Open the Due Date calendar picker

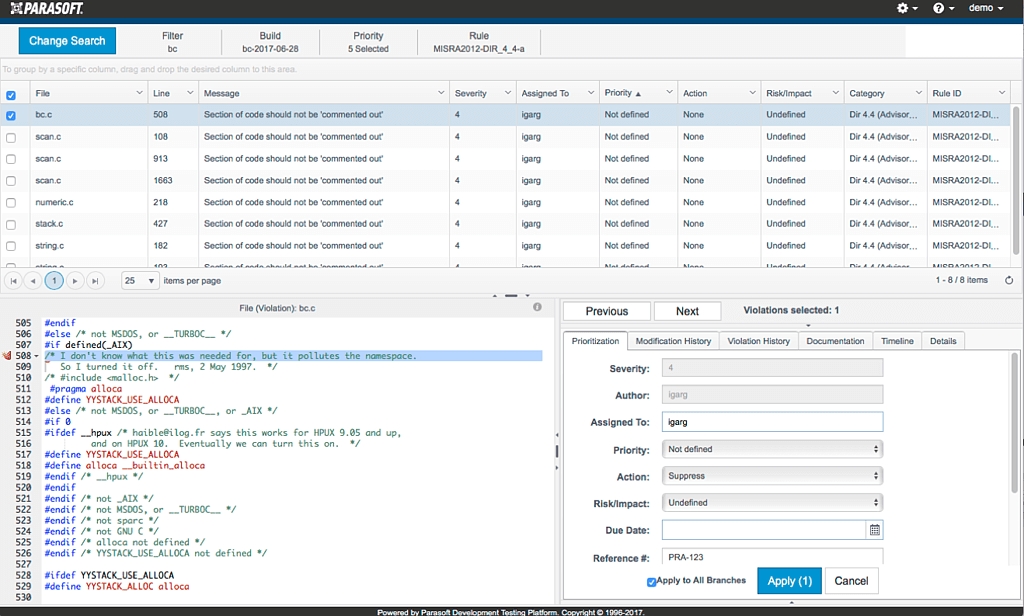874,530
